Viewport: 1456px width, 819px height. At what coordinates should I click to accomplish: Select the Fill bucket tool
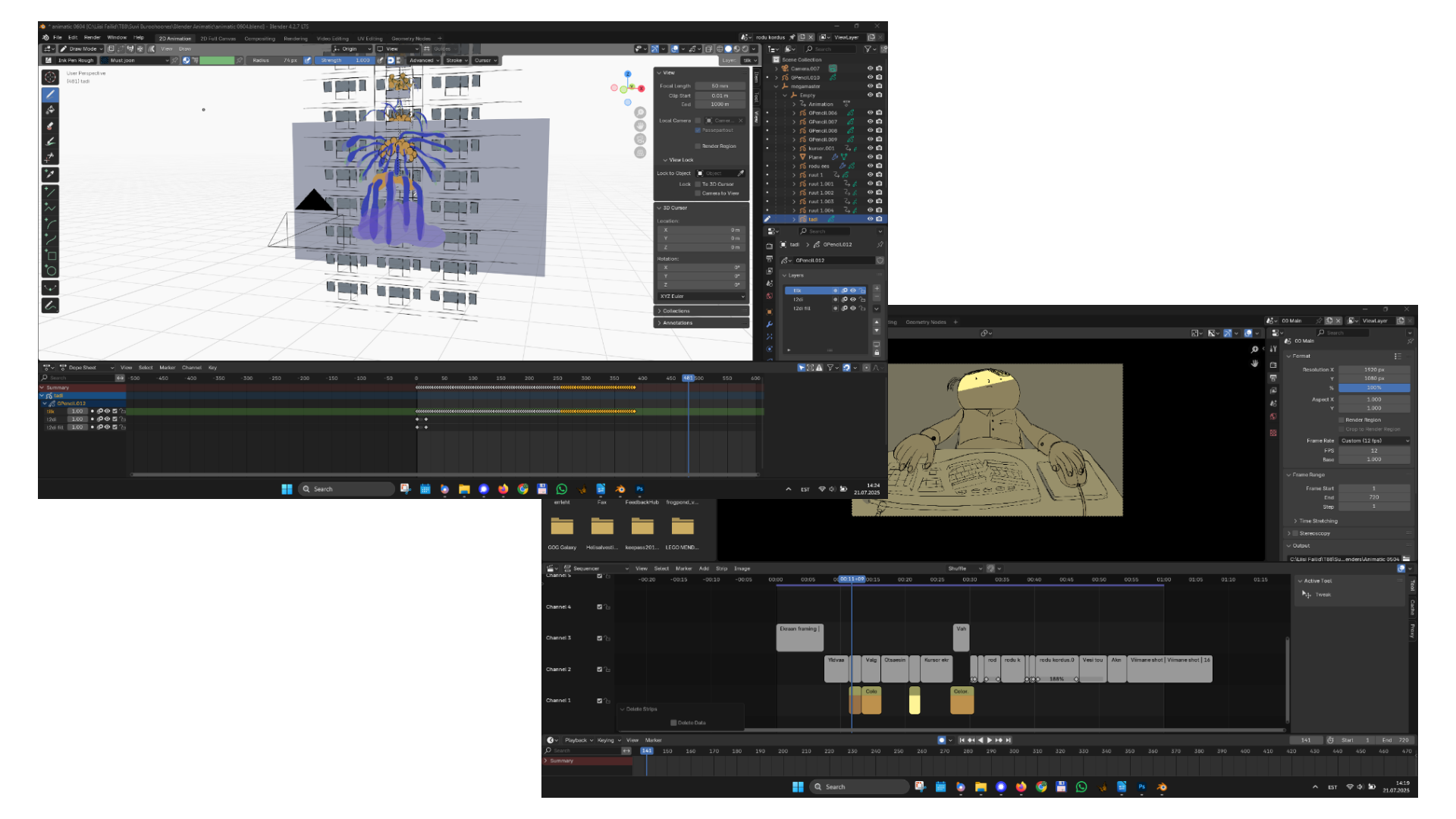(50, 110)
